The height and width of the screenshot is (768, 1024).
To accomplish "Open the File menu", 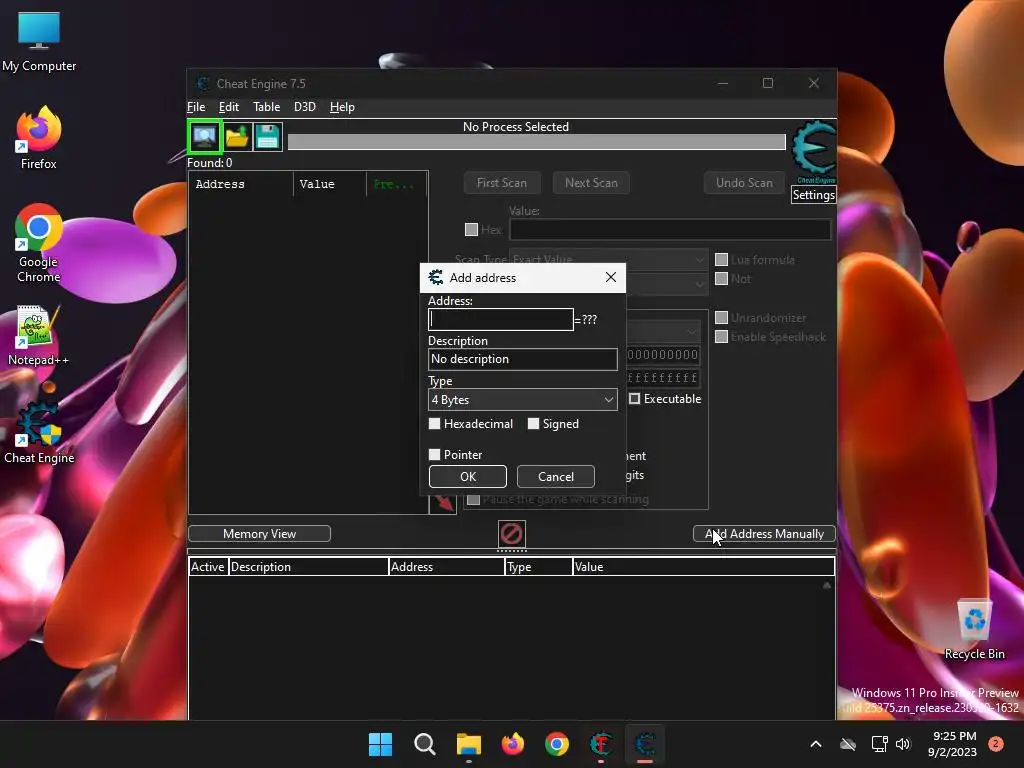I will click(x=196, y=107).
